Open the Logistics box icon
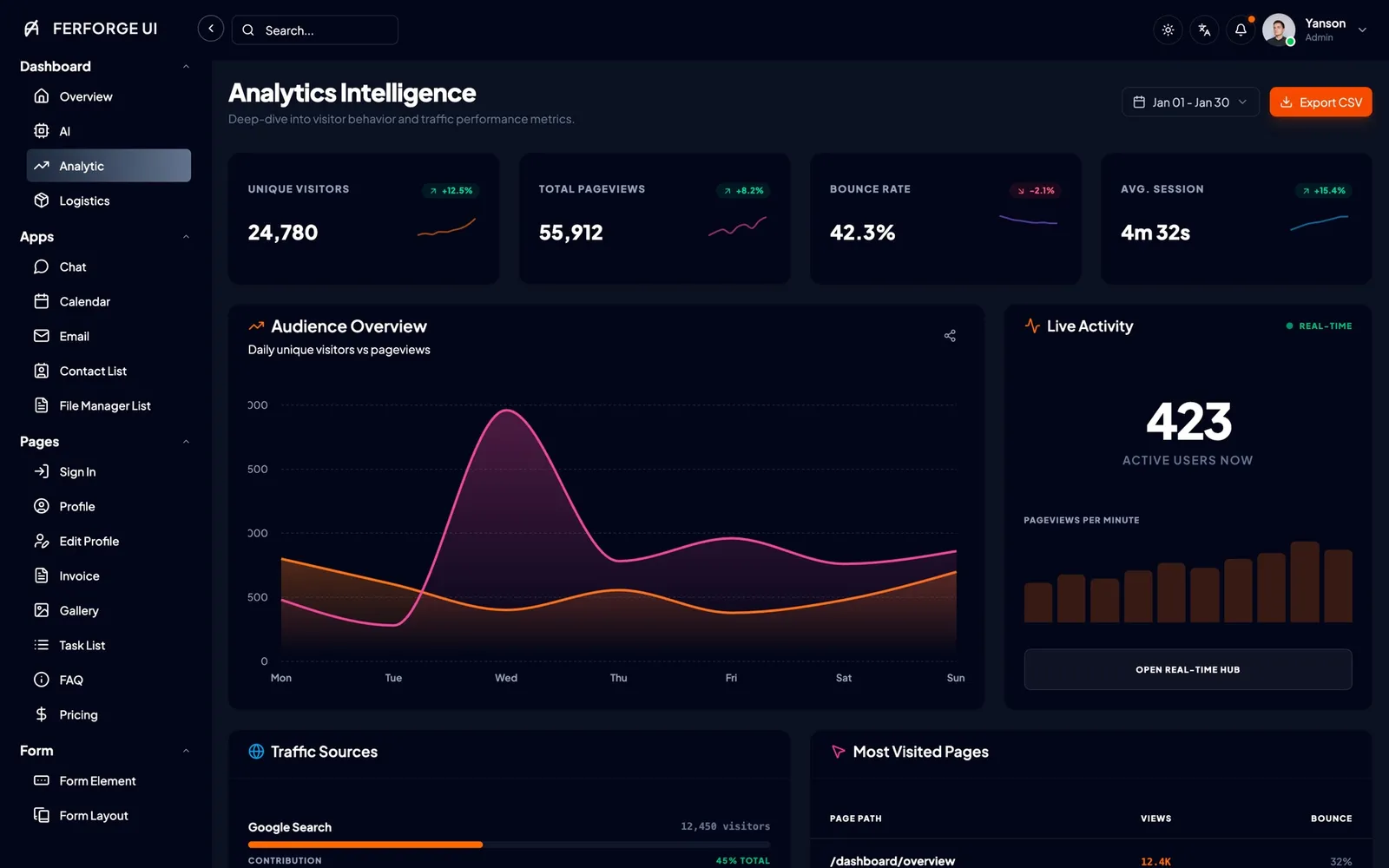 41,201
